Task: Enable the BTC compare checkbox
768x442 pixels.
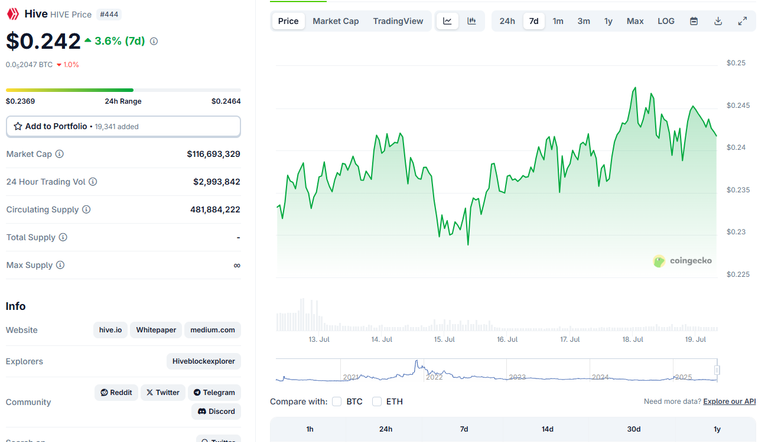Action: click(x=336, y=401)
